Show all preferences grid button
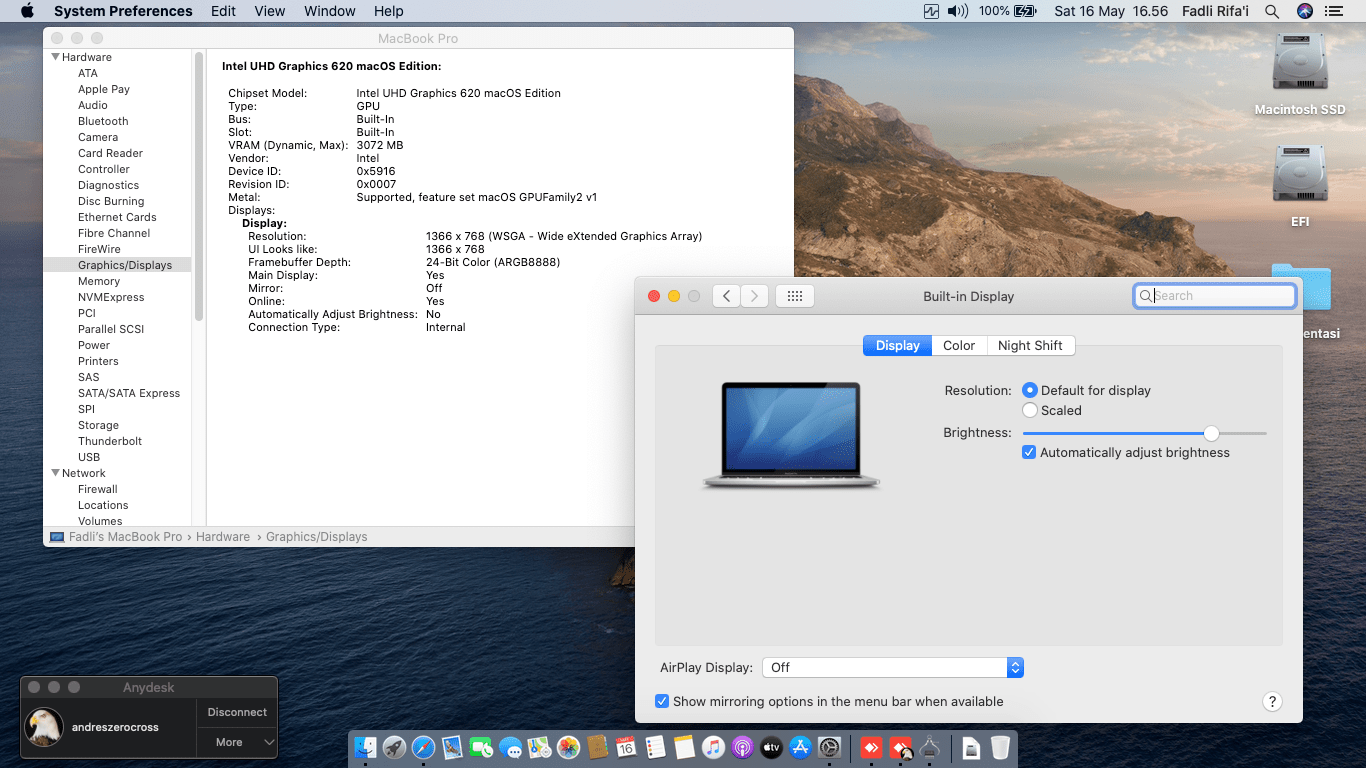1366x768 pixels. point(795,296)
